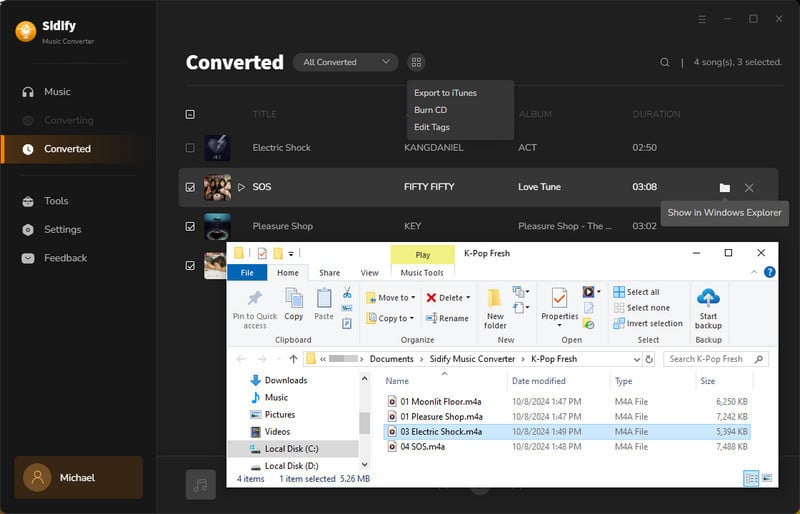The height and width of the screenshot is (514, 800).
Task: Open the File tab in Explorer
Action: [x=247, y=273]
